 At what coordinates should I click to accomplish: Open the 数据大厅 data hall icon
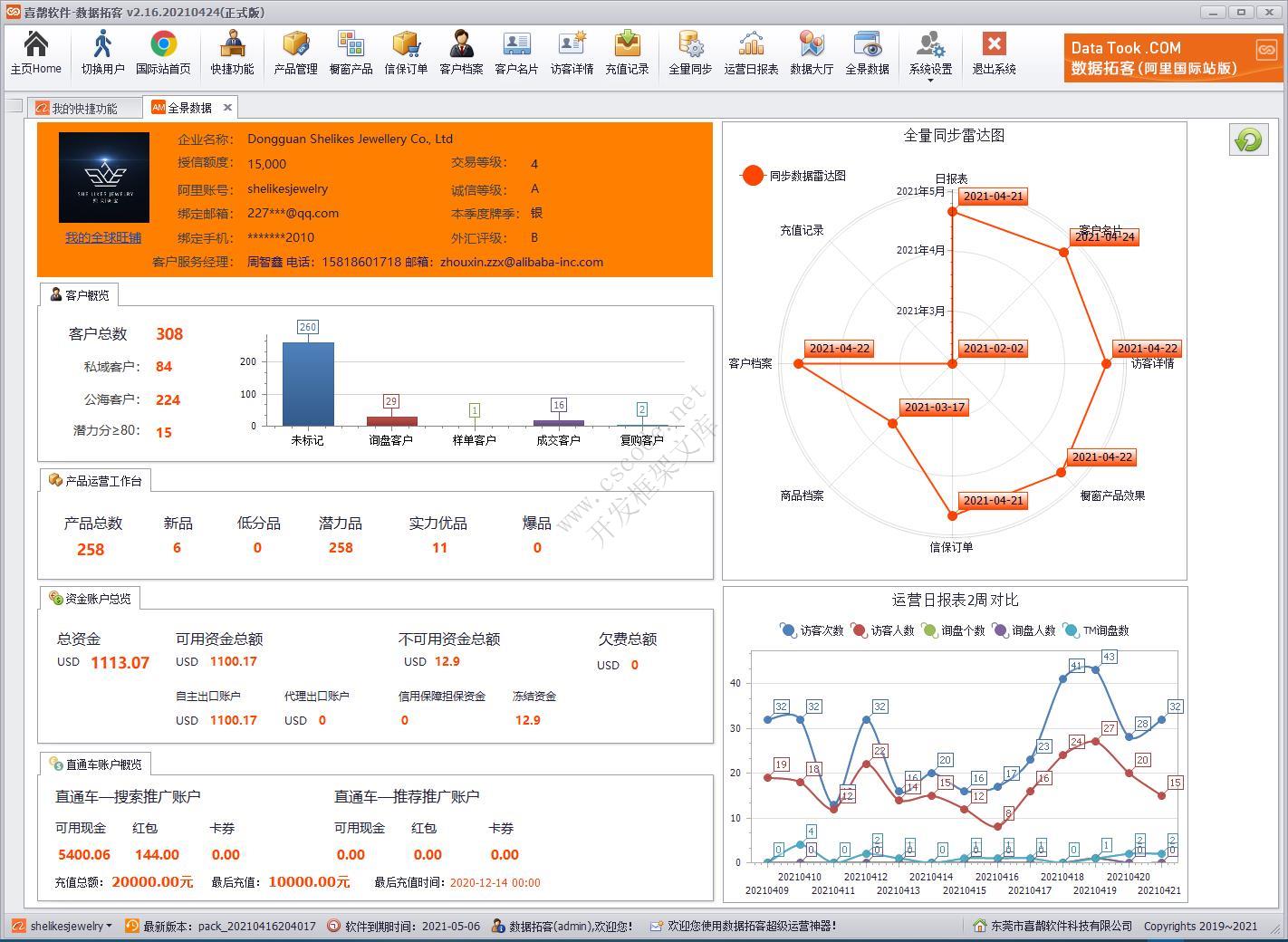pos(812,53)
